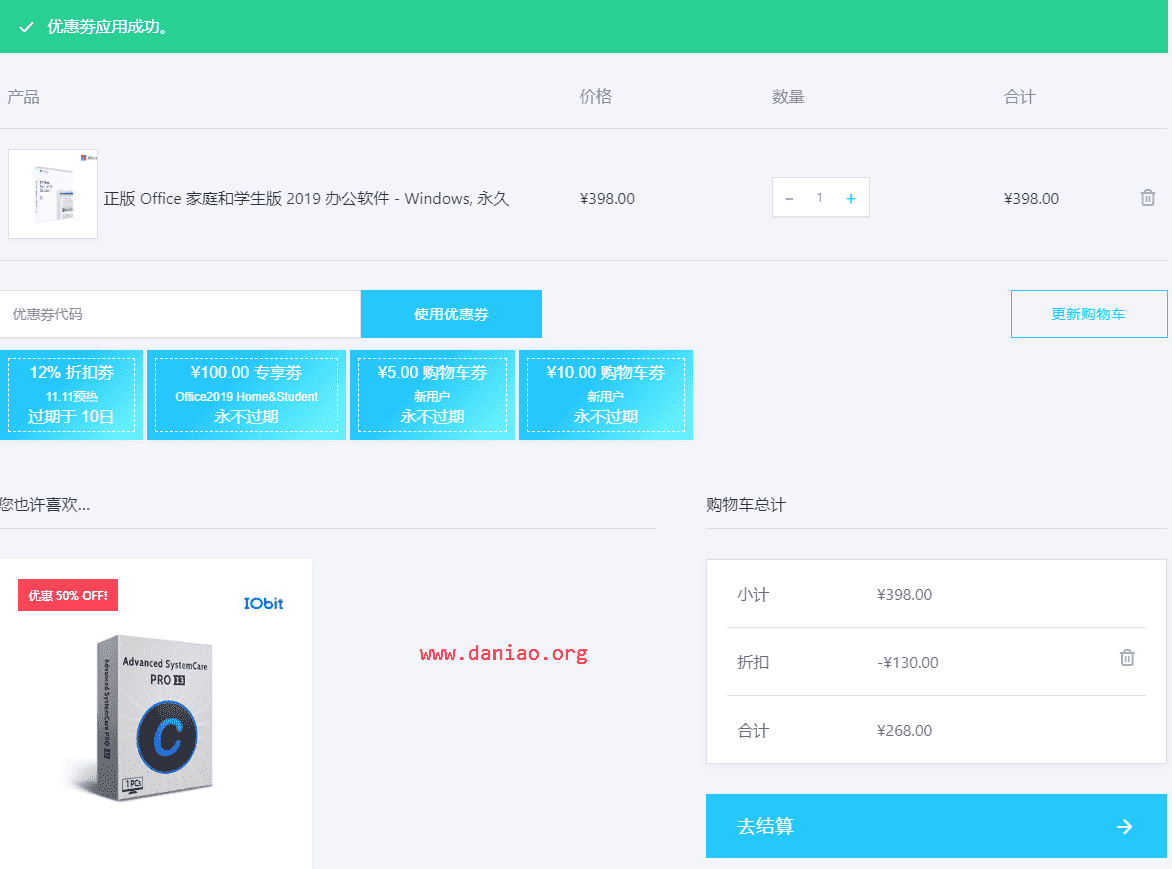This screenshot has height=869, width=1172.
Task: Click the 您也许喜欢... heading
Action: point(45,505)
